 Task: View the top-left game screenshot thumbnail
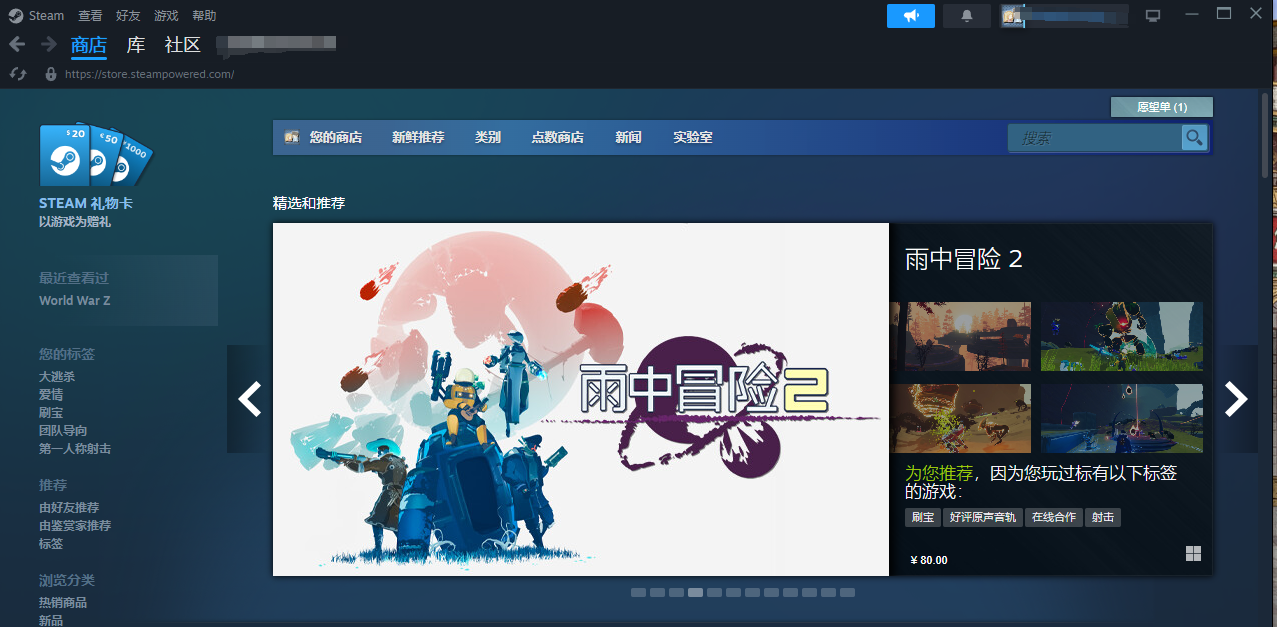click(961, 337)
